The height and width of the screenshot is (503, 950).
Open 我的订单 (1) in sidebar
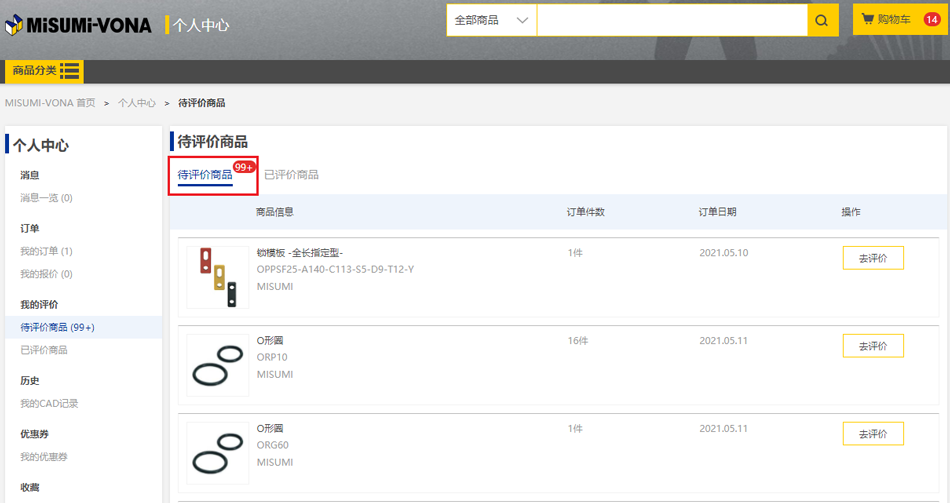[46, 251]
